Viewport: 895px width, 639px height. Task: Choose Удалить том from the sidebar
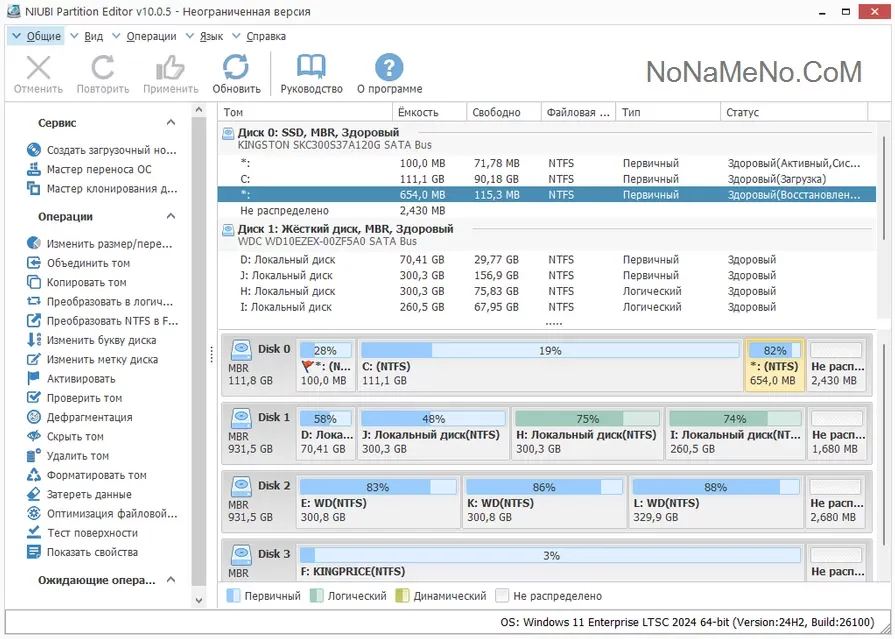[x=77, y=456]
